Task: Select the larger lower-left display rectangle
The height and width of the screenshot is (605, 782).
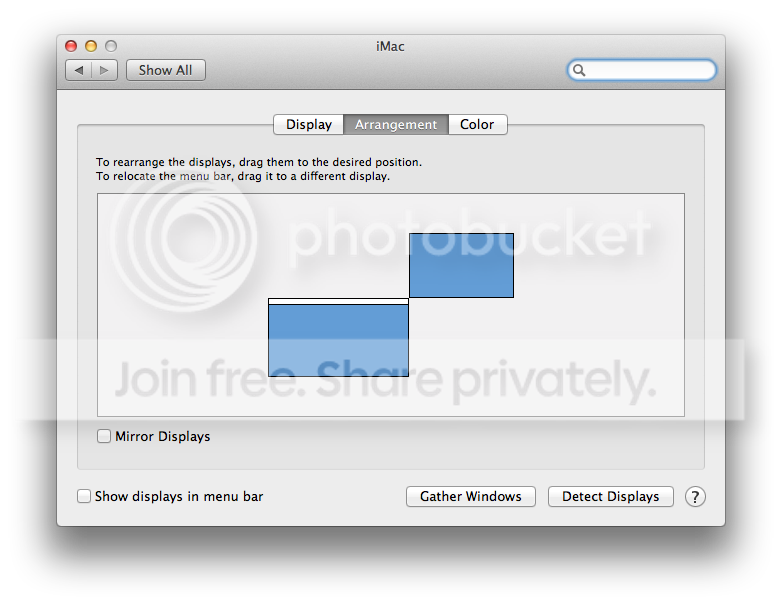Action: [338, 341]
